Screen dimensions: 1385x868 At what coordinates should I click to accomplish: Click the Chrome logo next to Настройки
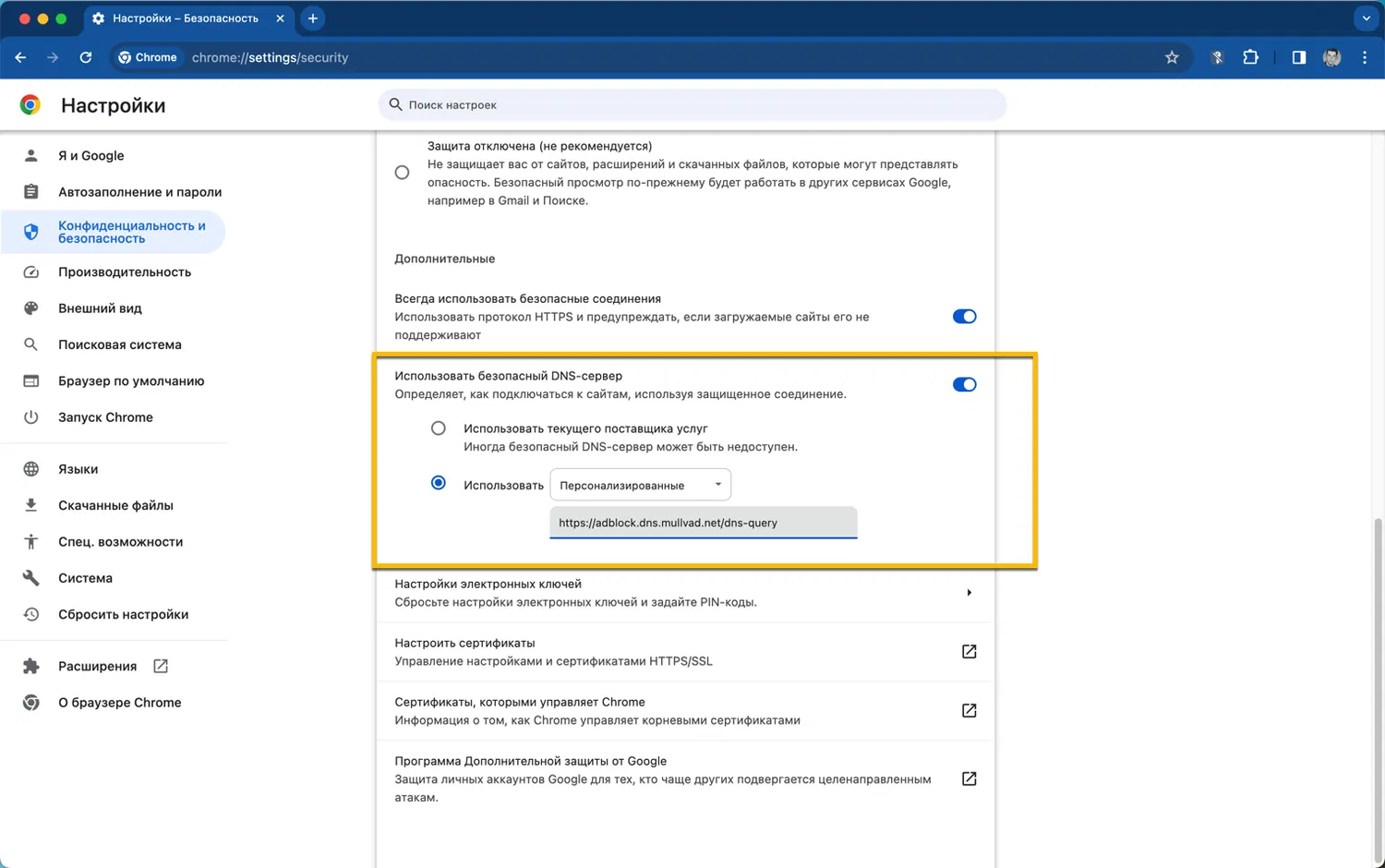click(30, 105)
